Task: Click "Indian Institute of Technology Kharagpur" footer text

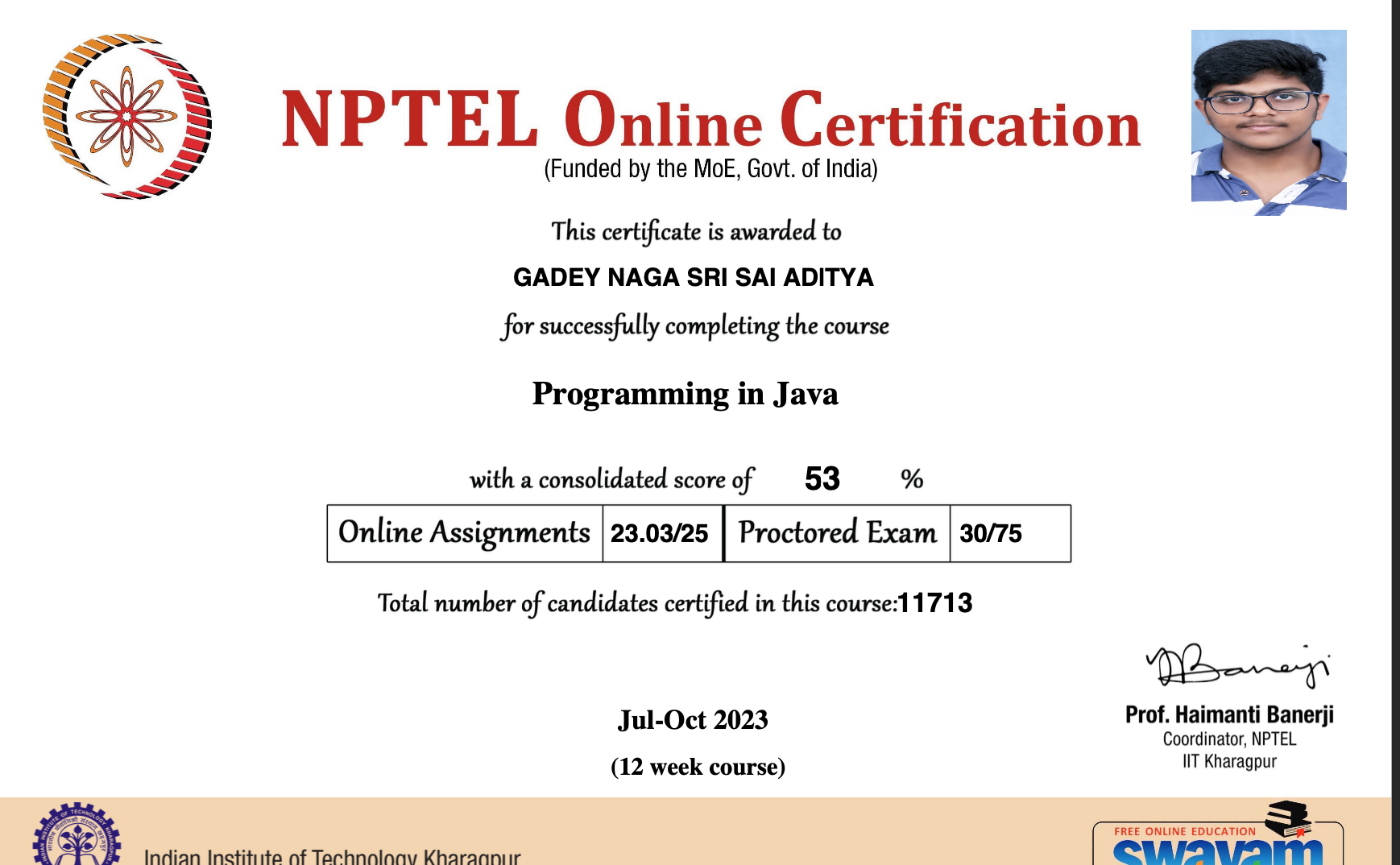Action: (x=332, y=857)
